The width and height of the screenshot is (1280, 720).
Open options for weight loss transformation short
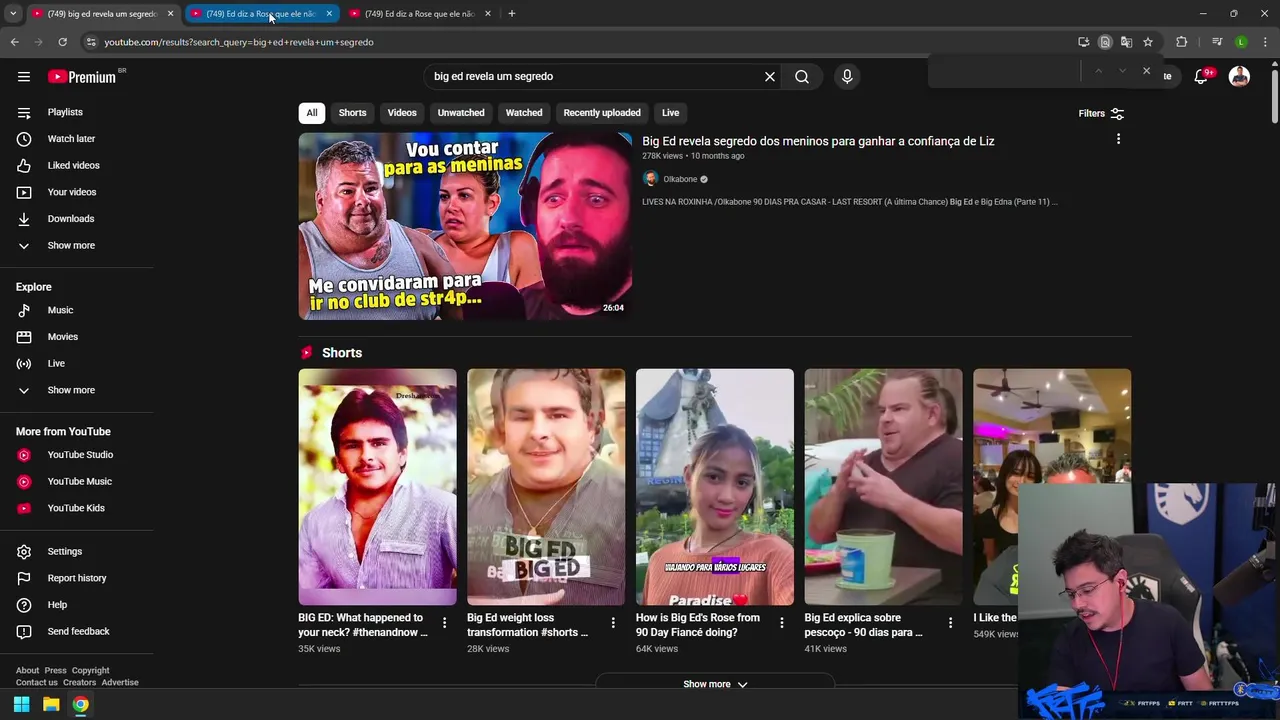[613, 623]
